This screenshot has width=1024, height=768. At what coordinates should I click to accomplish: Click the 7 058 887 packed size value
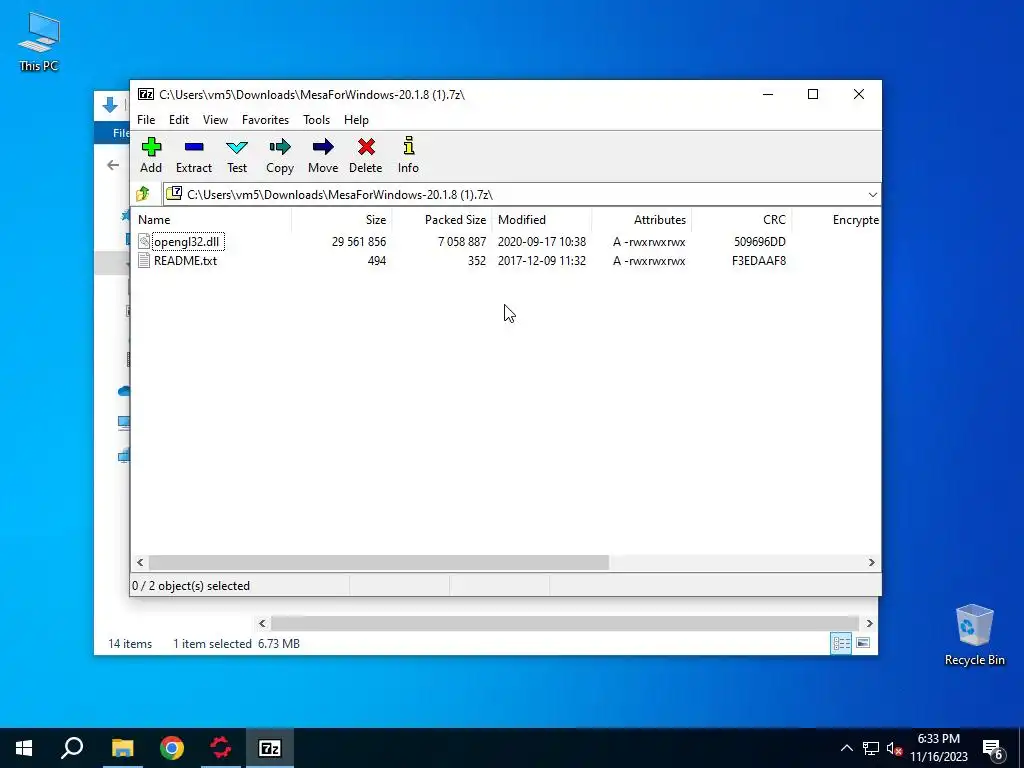point(462,242)
